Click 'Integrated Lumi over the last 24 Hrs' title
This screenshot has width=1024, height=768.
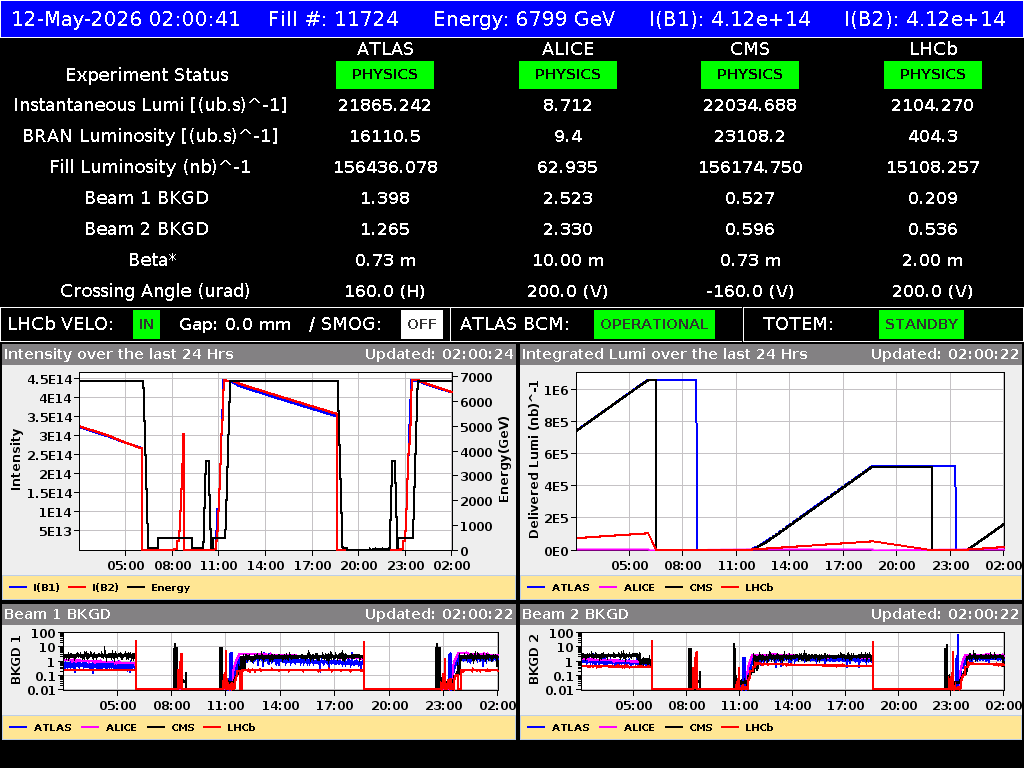[x=665, y=355]
